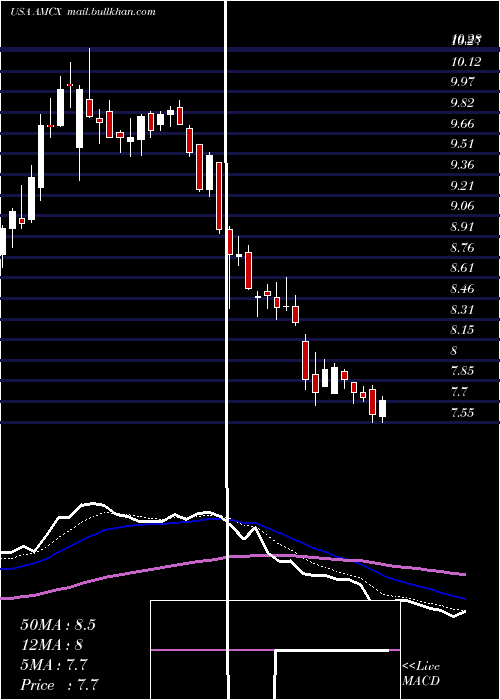The width and height of the screenshot is (500, 700).
Task: Click the 9.82 price axis label
Action: (462, 103)
